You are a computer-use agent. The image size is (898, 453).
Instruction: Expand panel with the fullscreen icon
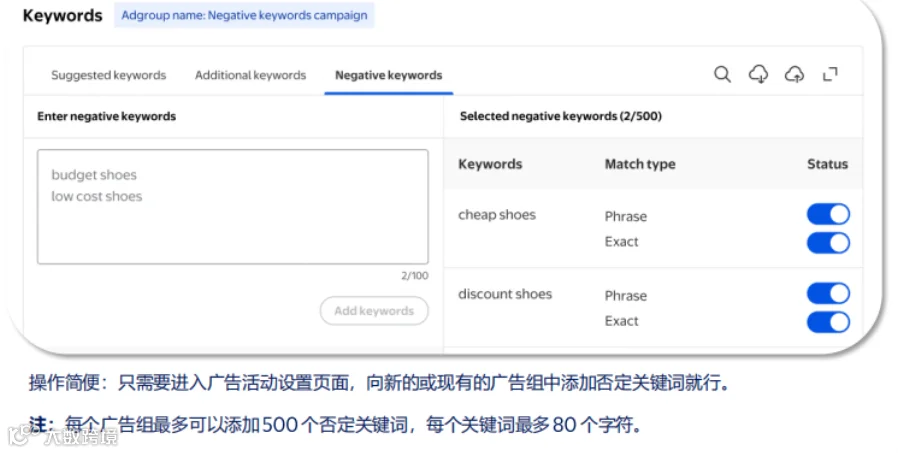click(830, 74)
